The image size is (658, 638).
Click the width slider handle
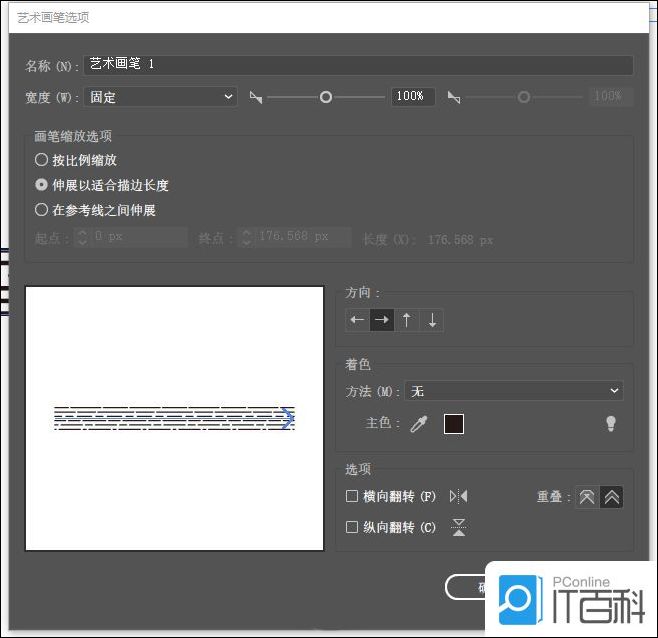325,97
